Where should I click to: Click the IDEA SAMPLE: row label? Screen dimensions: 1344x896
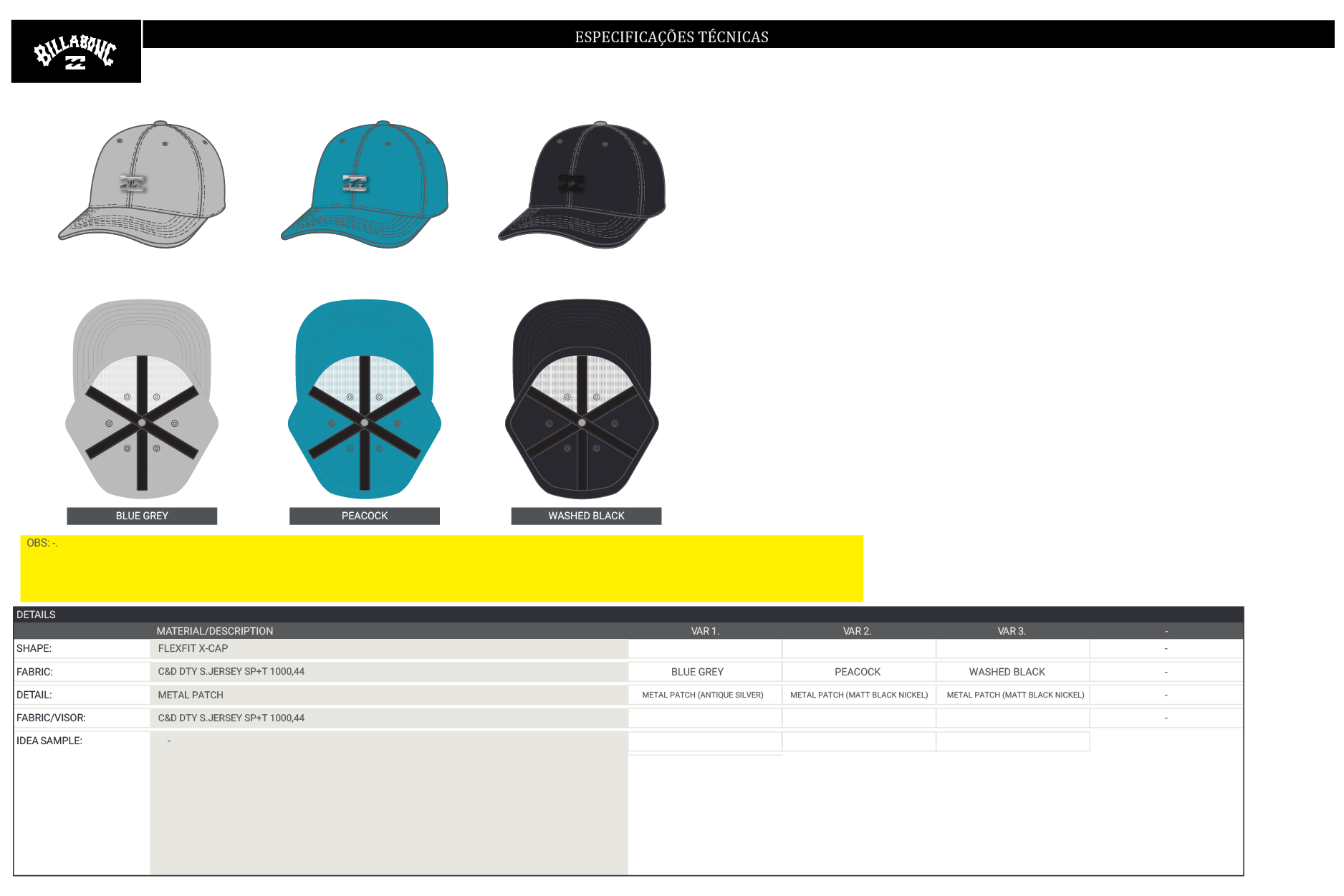(x=49, y=741)
